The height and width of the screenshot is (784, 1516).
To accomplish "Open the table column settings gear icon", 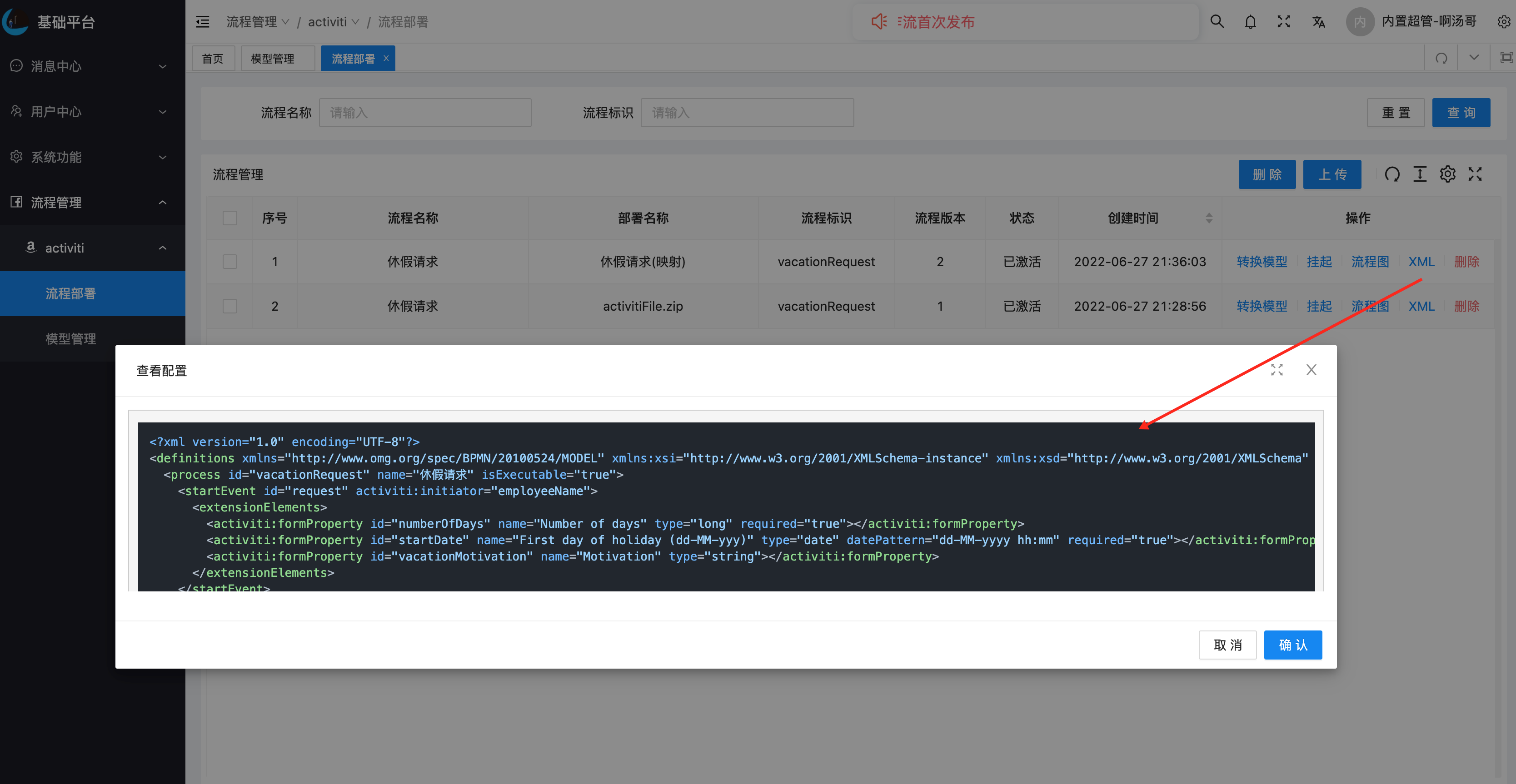I will (1447, 174).
